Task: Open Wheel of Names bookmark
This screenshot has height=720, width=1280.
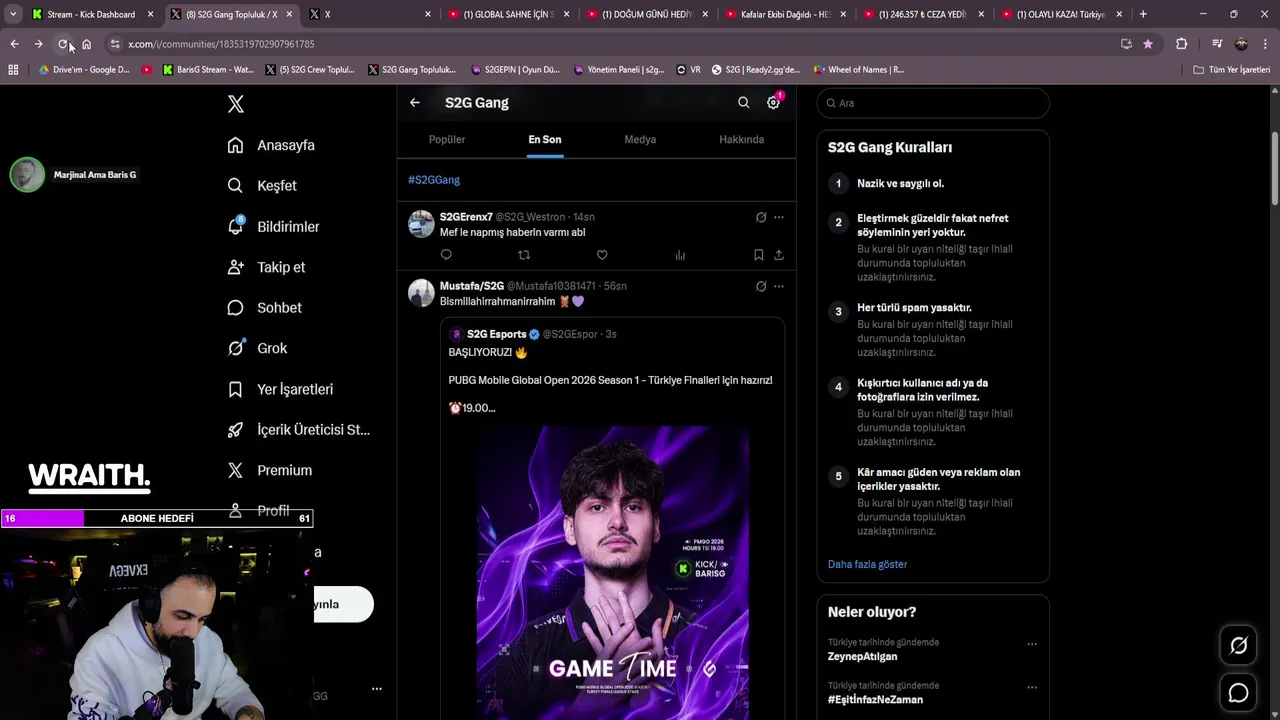Action: point(859,70)
